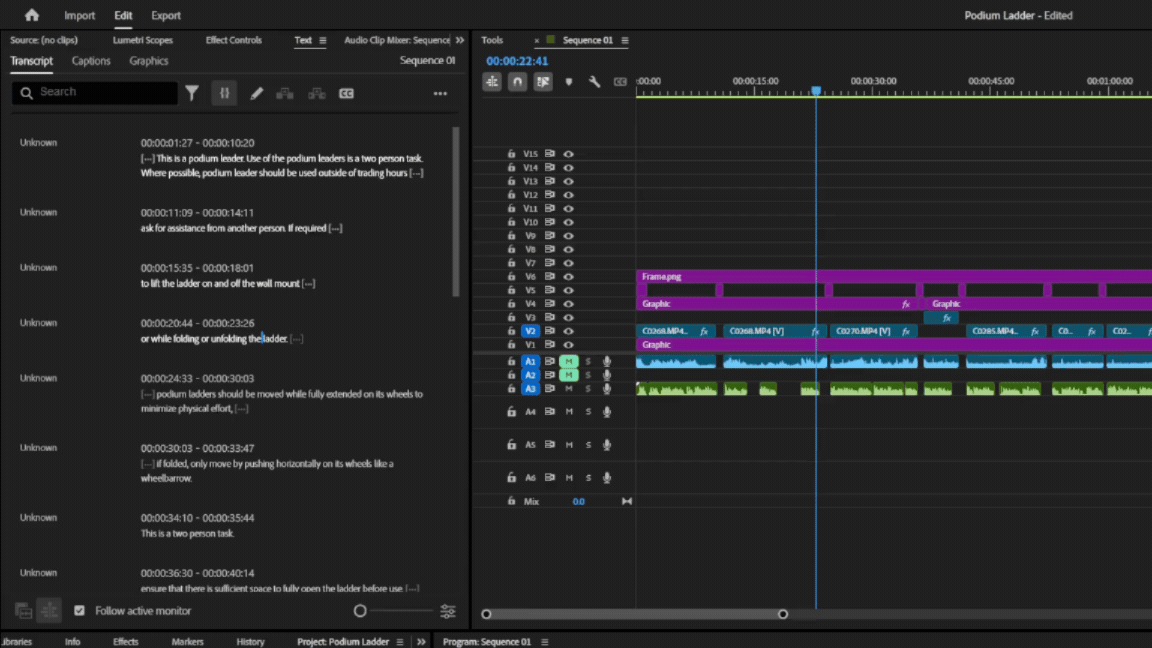Add a marker on the timeline
Image resolution: width=1152 pixels, height=648 pixels.
tap(569, 82)
